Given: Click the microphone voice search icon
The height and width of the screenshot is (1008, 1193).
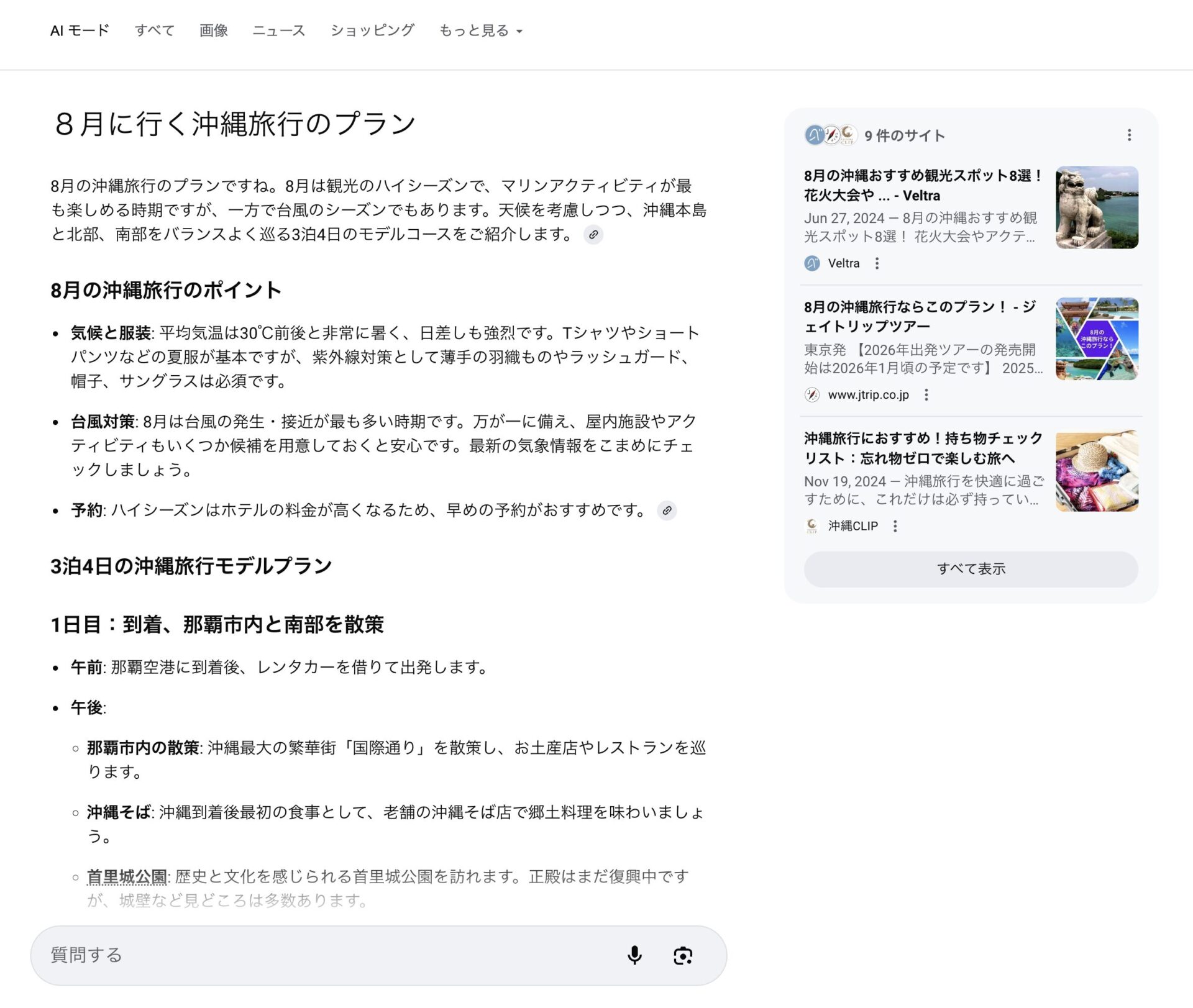Looking at the screenshot, I should 634,955.
